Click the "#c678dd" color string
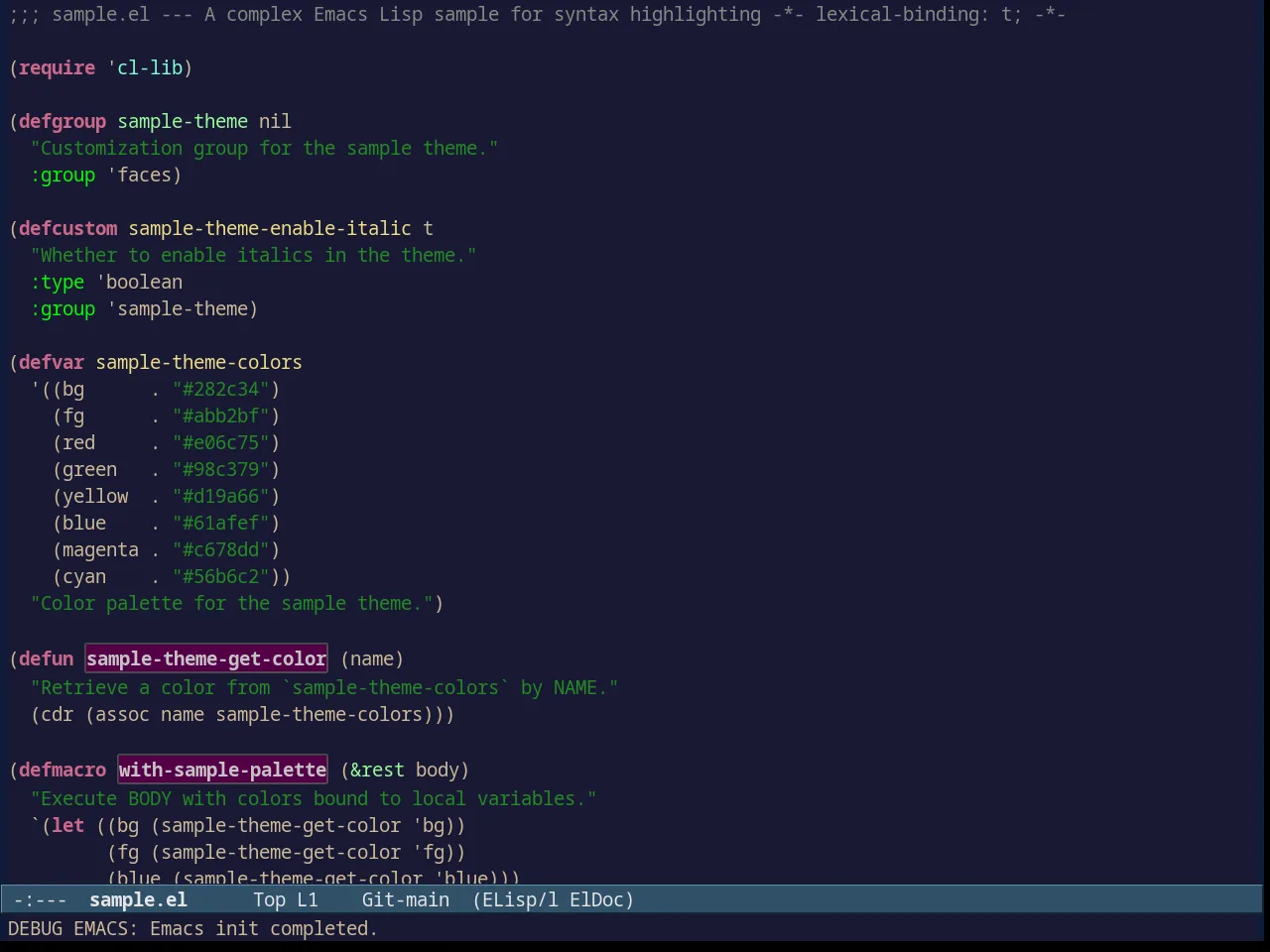The height and width of the screenshot is (952, 1270). 221,549
